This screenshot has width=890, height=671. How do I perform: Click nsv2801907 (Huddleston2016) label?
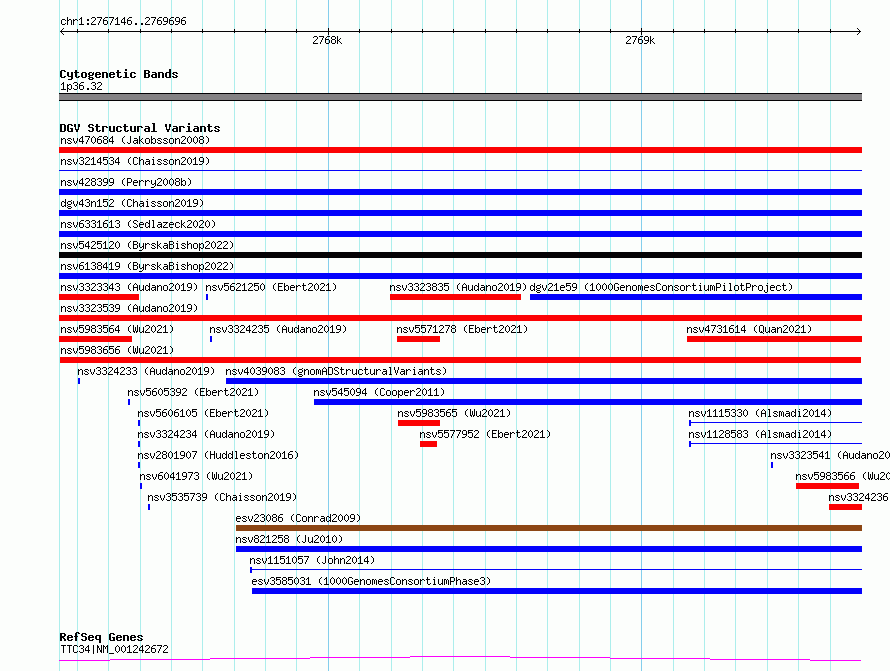pos(218,455)
